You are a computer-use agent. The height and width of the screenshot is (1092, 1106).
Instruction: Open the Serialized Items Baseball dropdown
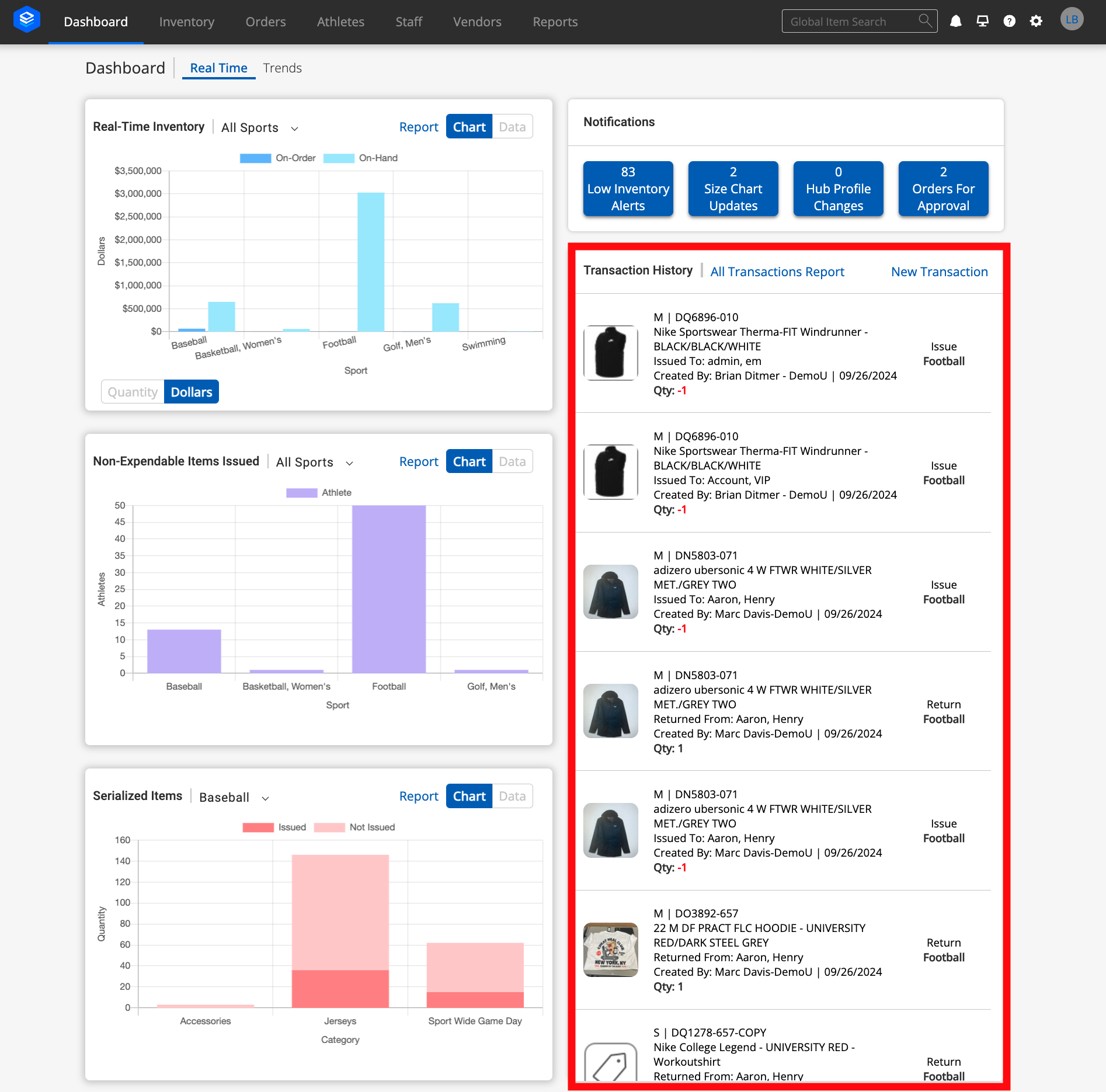[234, 797]
